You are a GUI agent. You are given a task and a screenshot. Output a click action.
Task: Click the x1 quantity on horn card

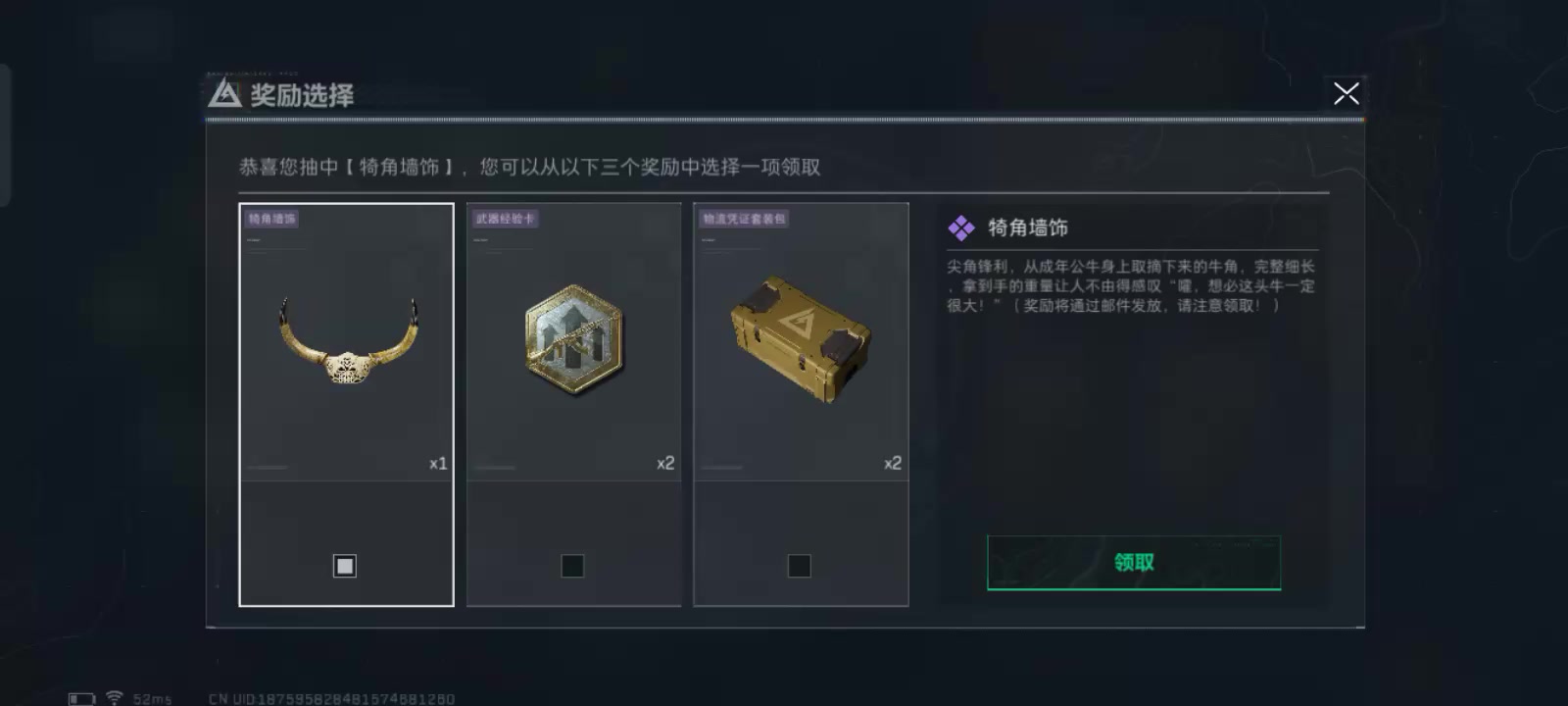(x=438, y=464)
